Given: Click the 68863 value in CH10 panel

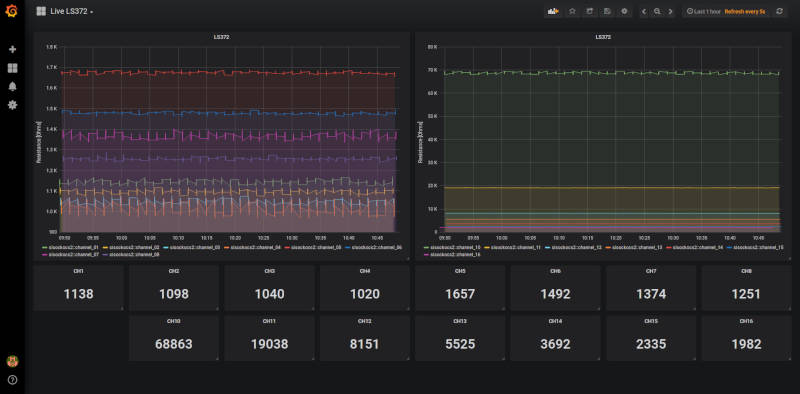Looking at the screenshot, I should pos(174,344).
